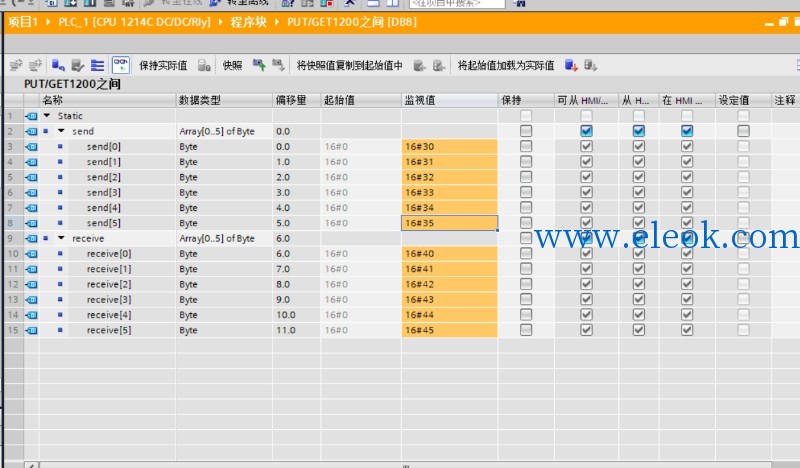This screenshot has width=800, height=468.
Task: Click the 监视值 column header
Action: (x=449, y=100)
